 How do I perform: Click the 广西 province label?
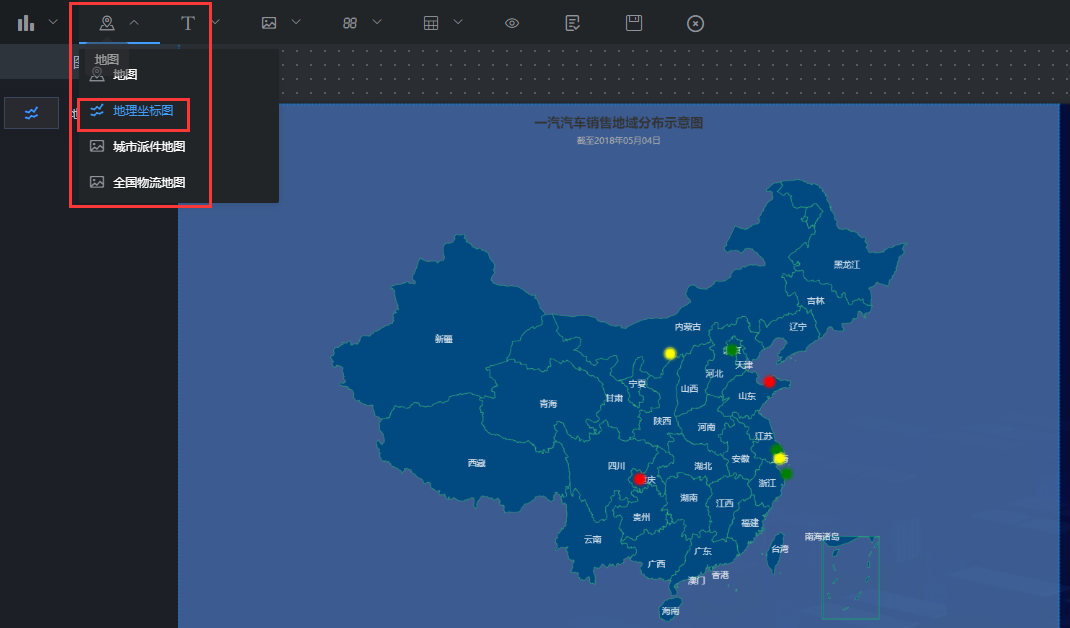pos(656,564)
